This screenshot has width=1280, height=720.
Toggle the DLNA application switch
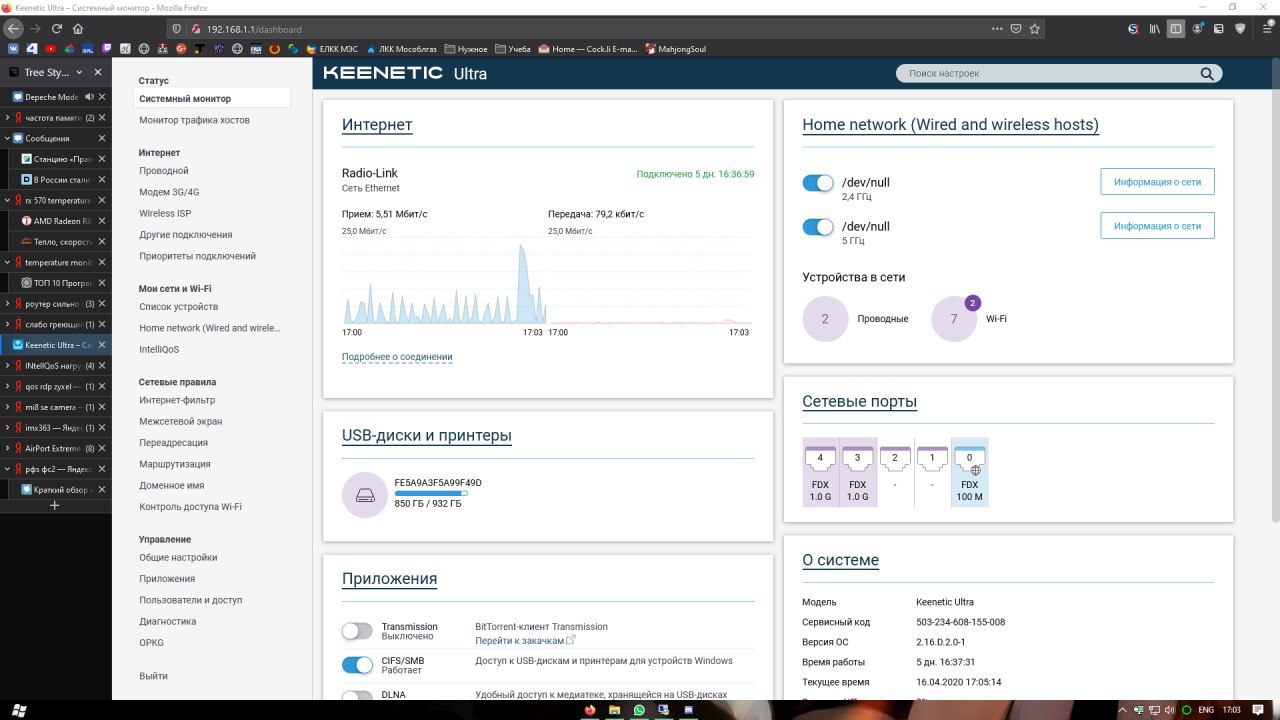pyautogui.click(x=357, y=697)
